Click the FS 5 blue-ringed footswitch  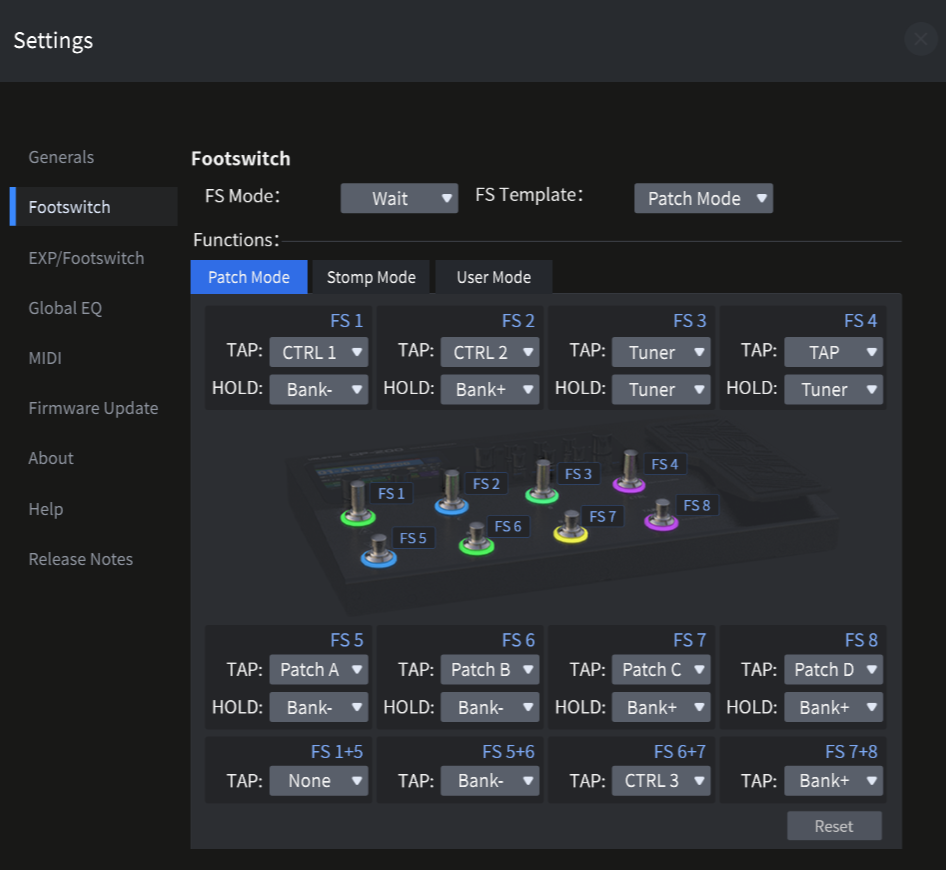(378, 550)
